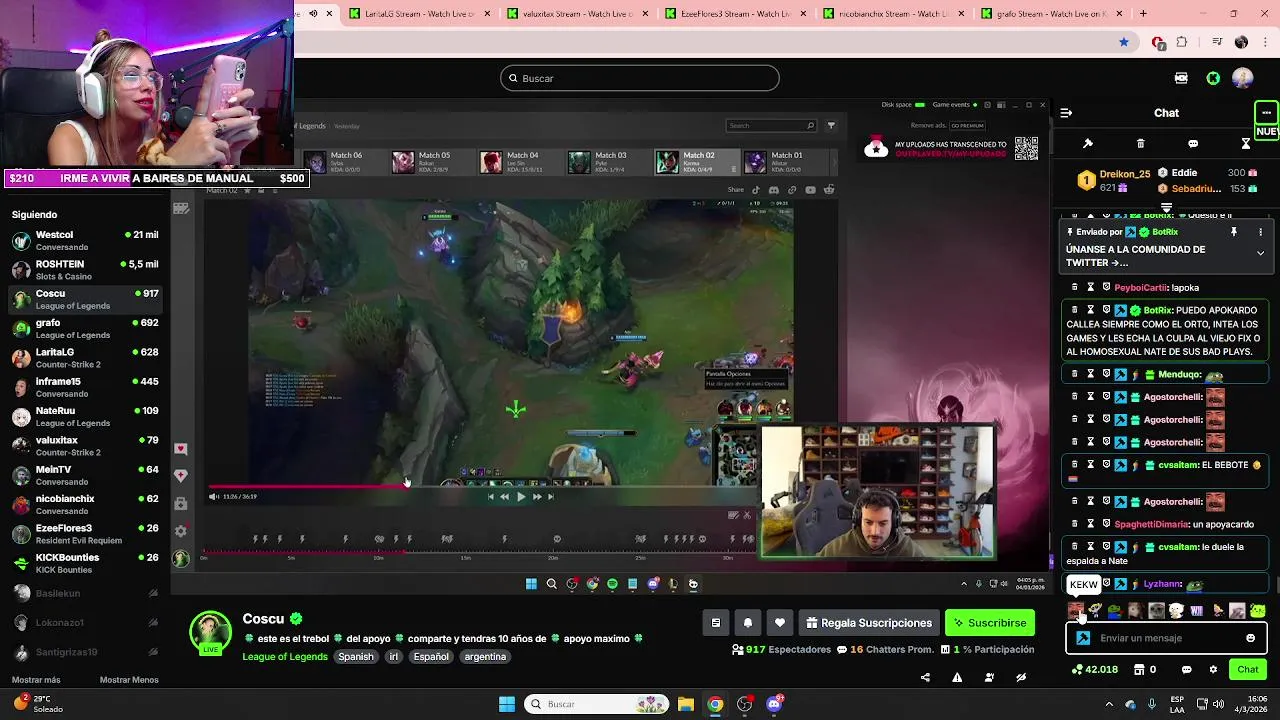Click Mostrar Menos in sidebar
This screenshot has height=720, width=1280.
pyautogui.click(x=129, y=680)
